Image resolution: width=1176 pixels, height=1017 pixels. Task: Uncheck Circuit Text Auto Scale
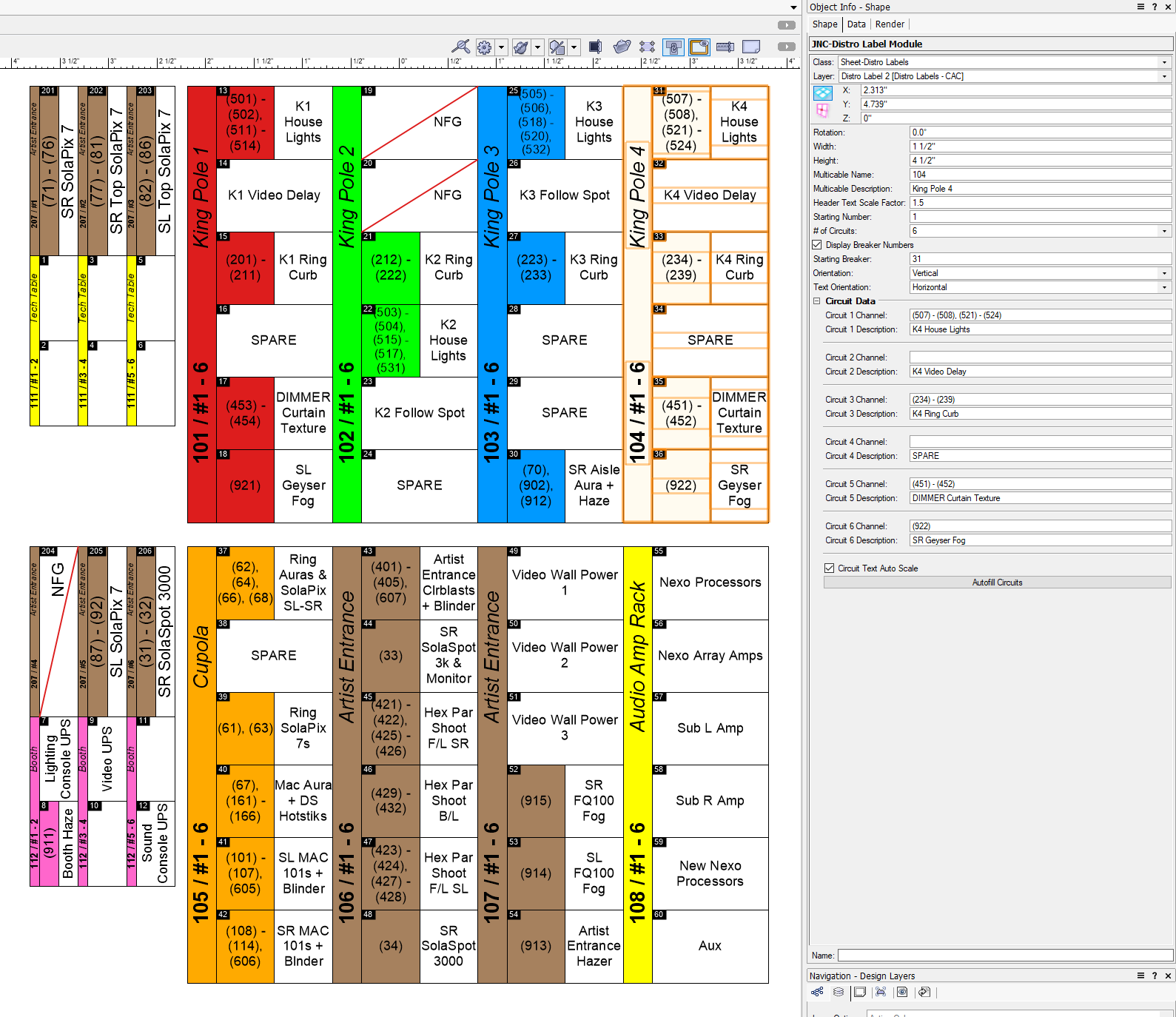pos(829,568)
